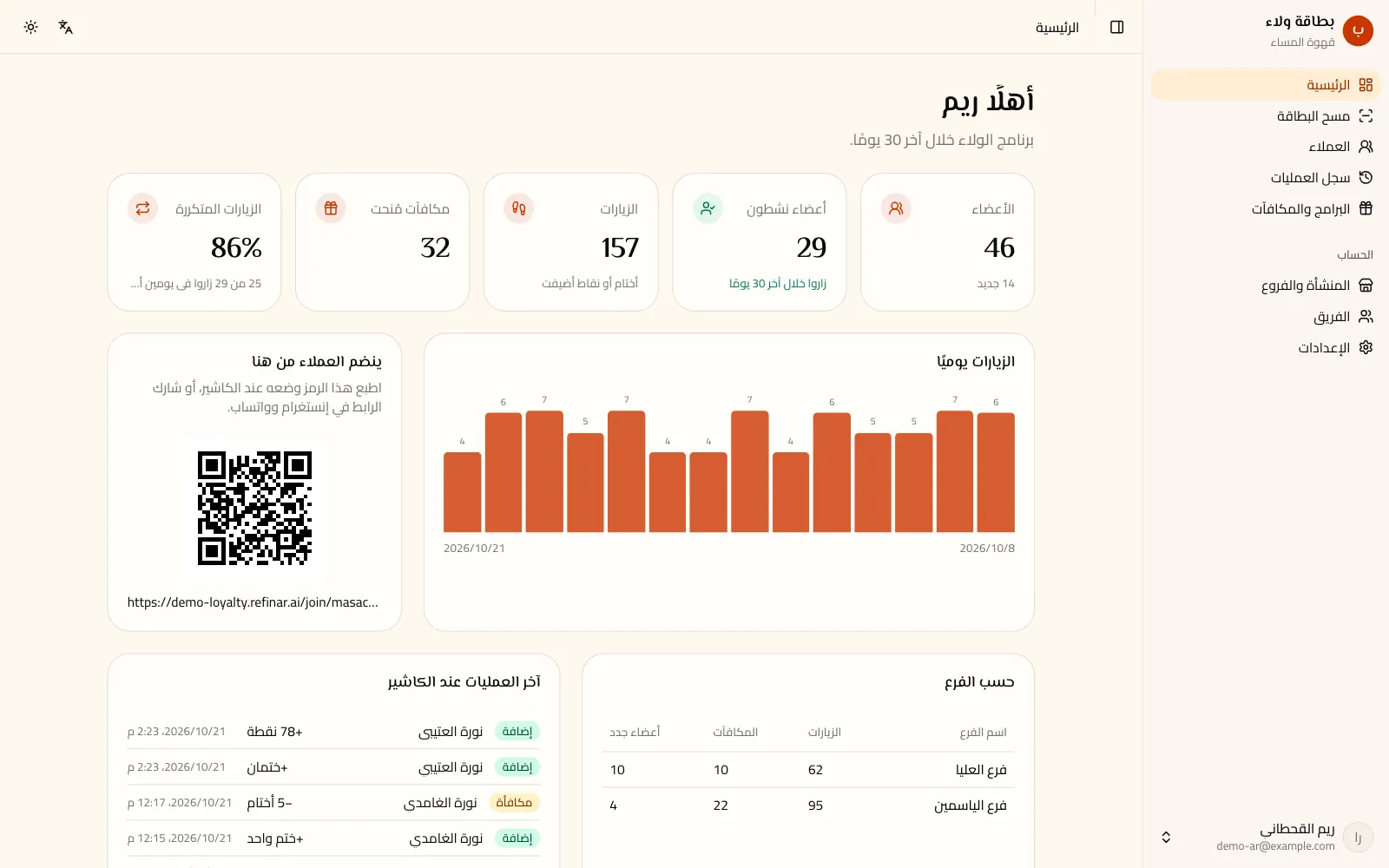
Task: Open العملاء in the sidebar
Action: tap(1266, 147)
